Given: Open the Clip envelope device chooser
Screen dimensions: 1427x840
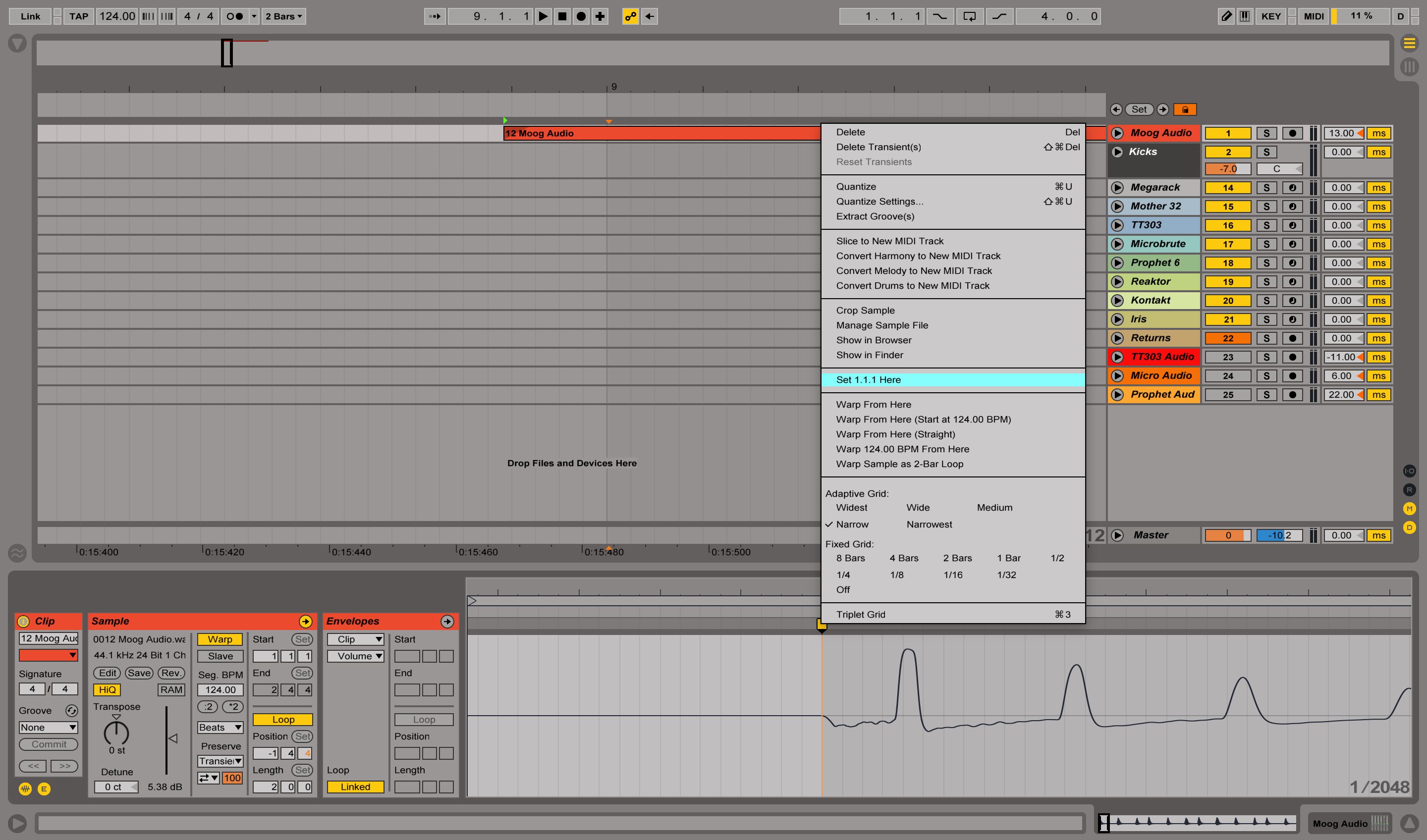Looking at the screenshot, I should coord(355,639).
